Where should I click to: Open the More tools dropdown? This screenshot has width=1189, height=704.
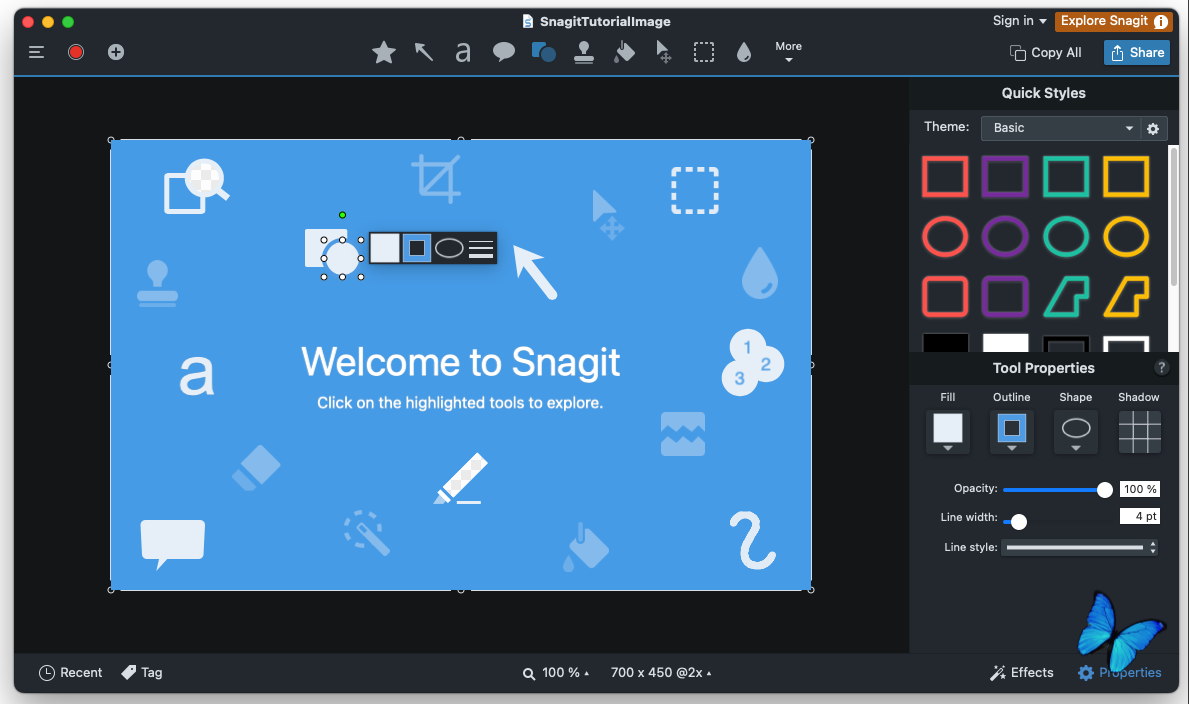coord(789,52)
